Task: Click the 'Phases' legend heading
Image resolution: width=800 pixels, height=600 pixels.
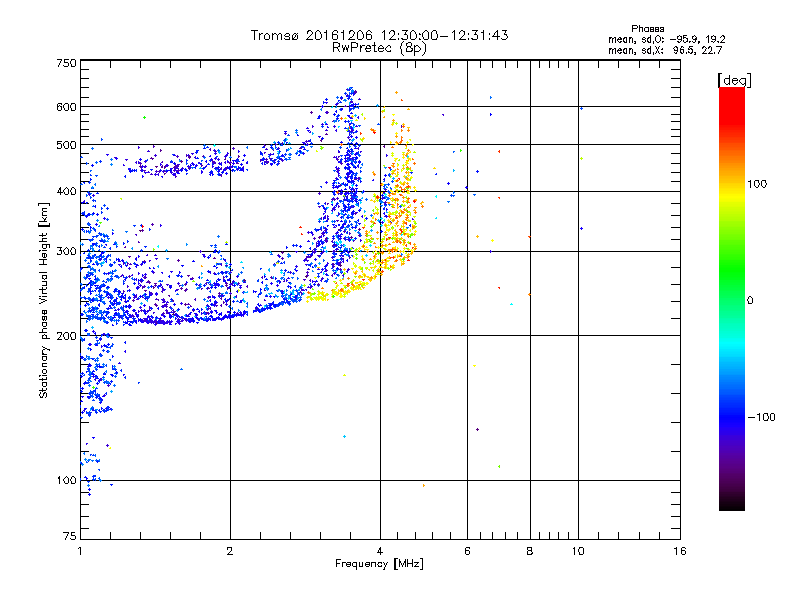Action: click(647, 29)
